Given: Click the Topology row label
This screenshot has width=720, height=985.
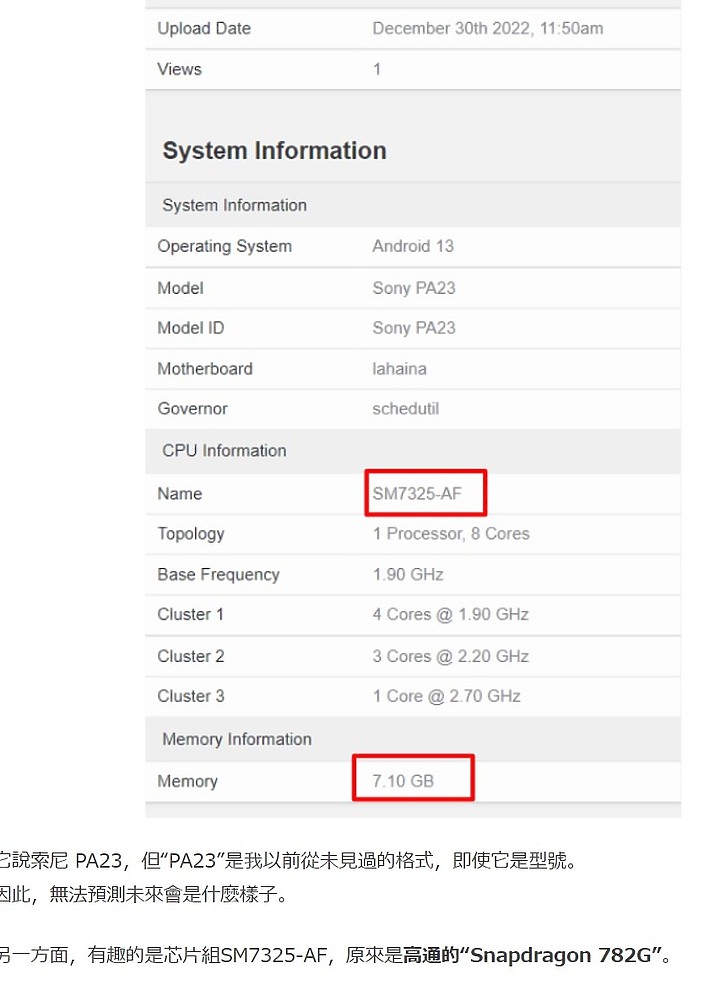Looking at the screenshot, I should click(191, 534).
